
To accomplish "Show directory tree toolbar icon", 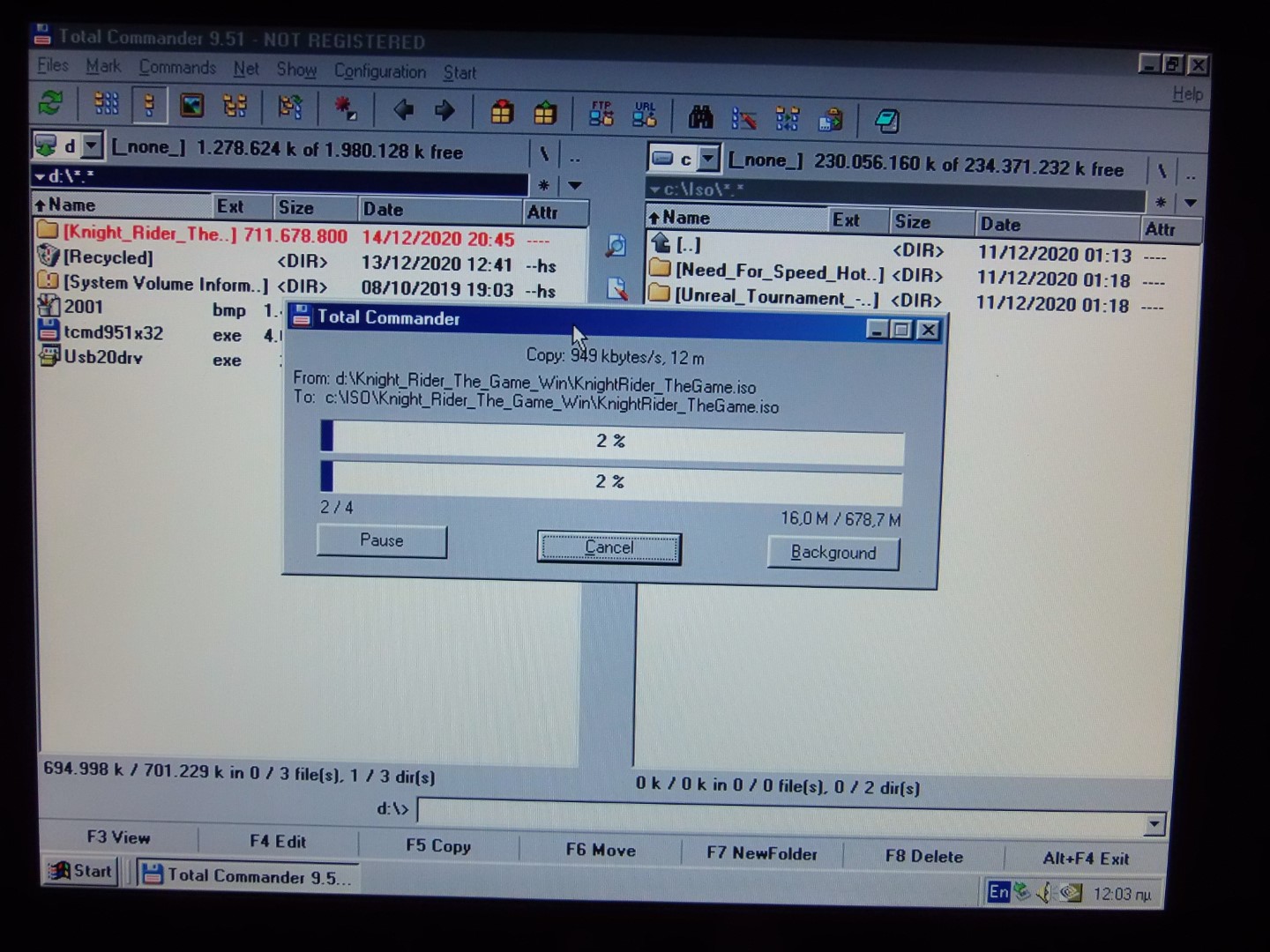I will pos(235,107).
